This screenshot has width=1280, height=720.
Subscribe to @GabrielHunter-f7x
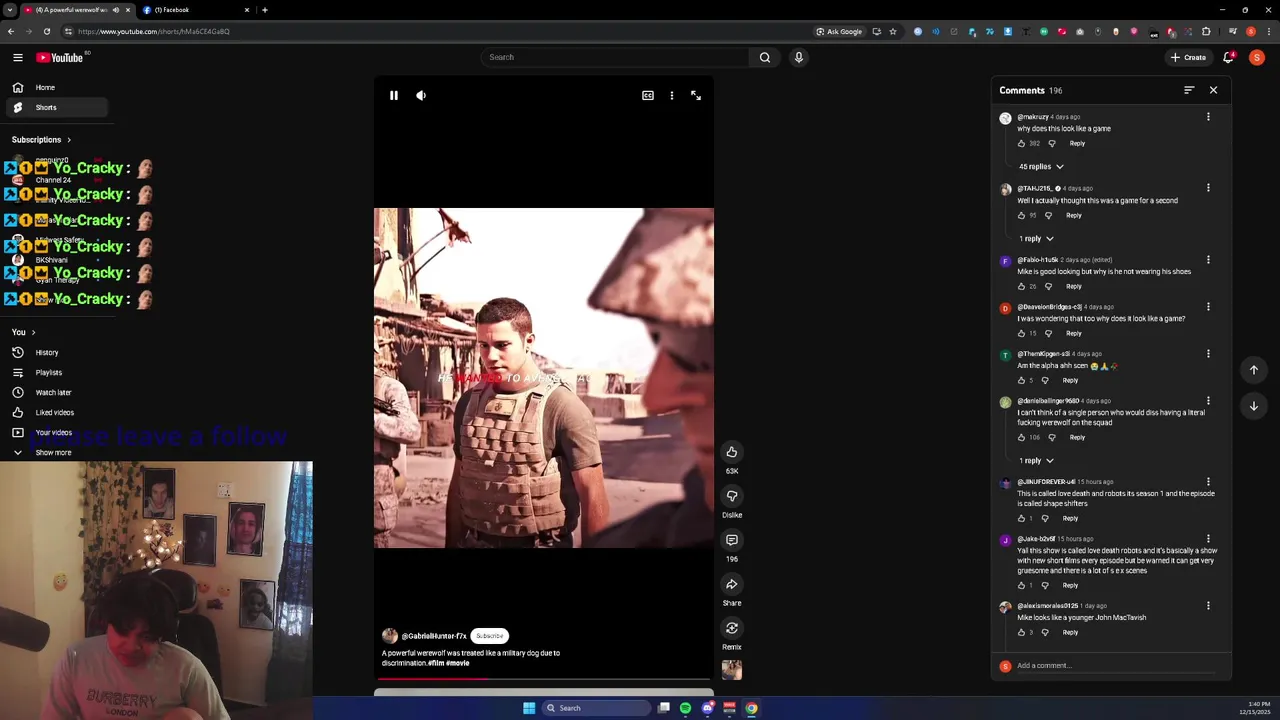489,636
